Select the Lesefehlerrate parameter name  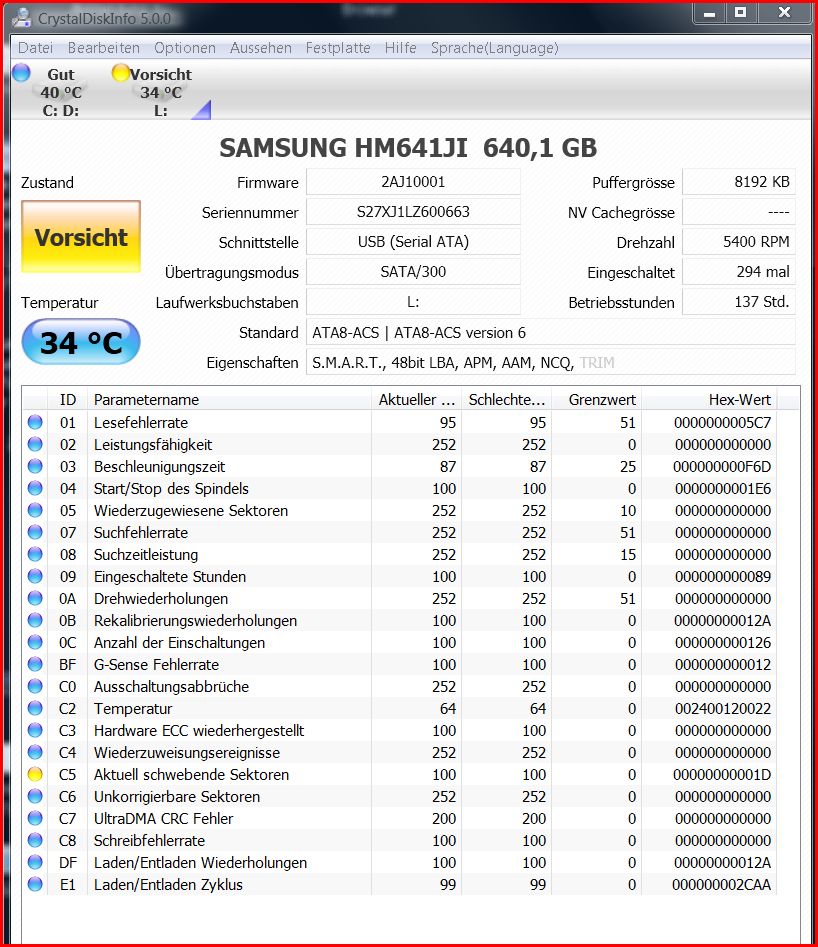141,423
